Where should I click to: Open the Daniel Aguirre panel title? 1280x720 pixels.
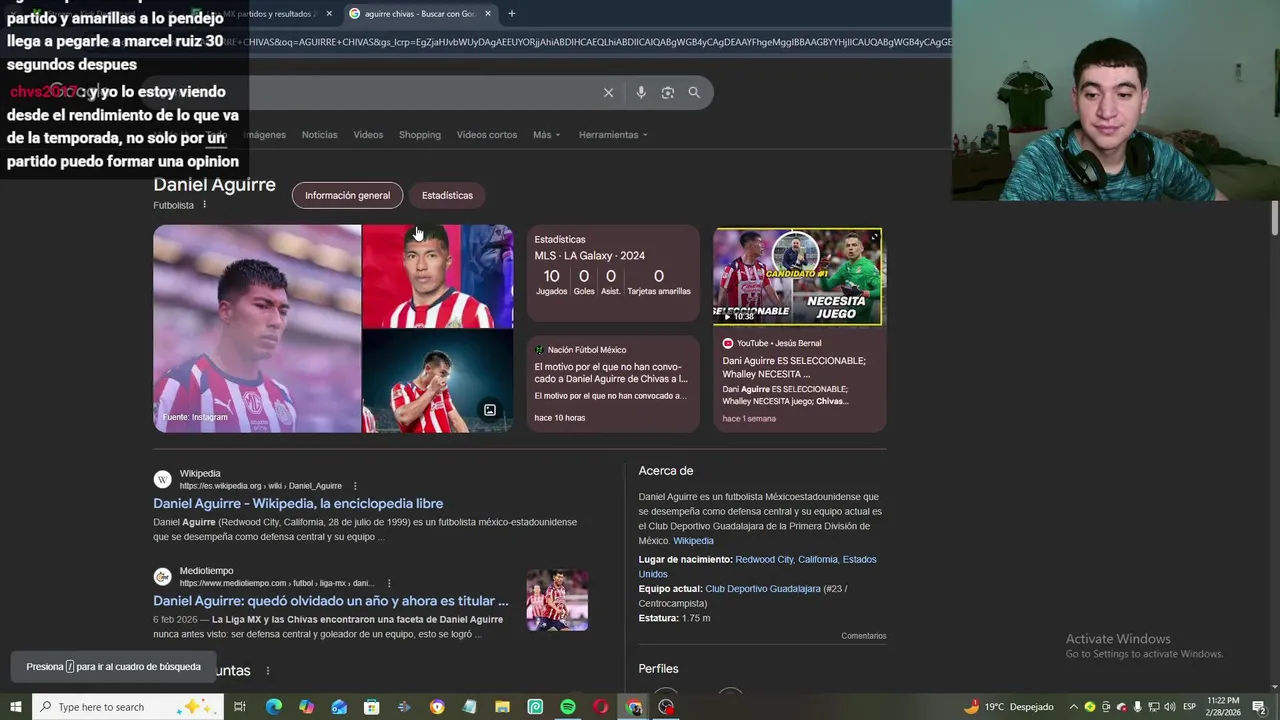214,185
